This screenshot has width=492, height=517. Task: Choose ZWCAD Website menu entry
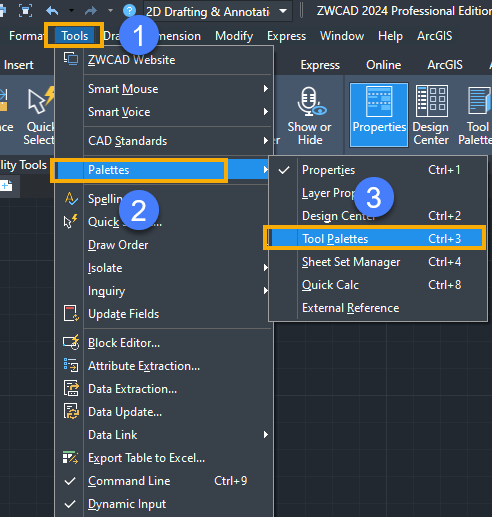(x=164, y=60)
